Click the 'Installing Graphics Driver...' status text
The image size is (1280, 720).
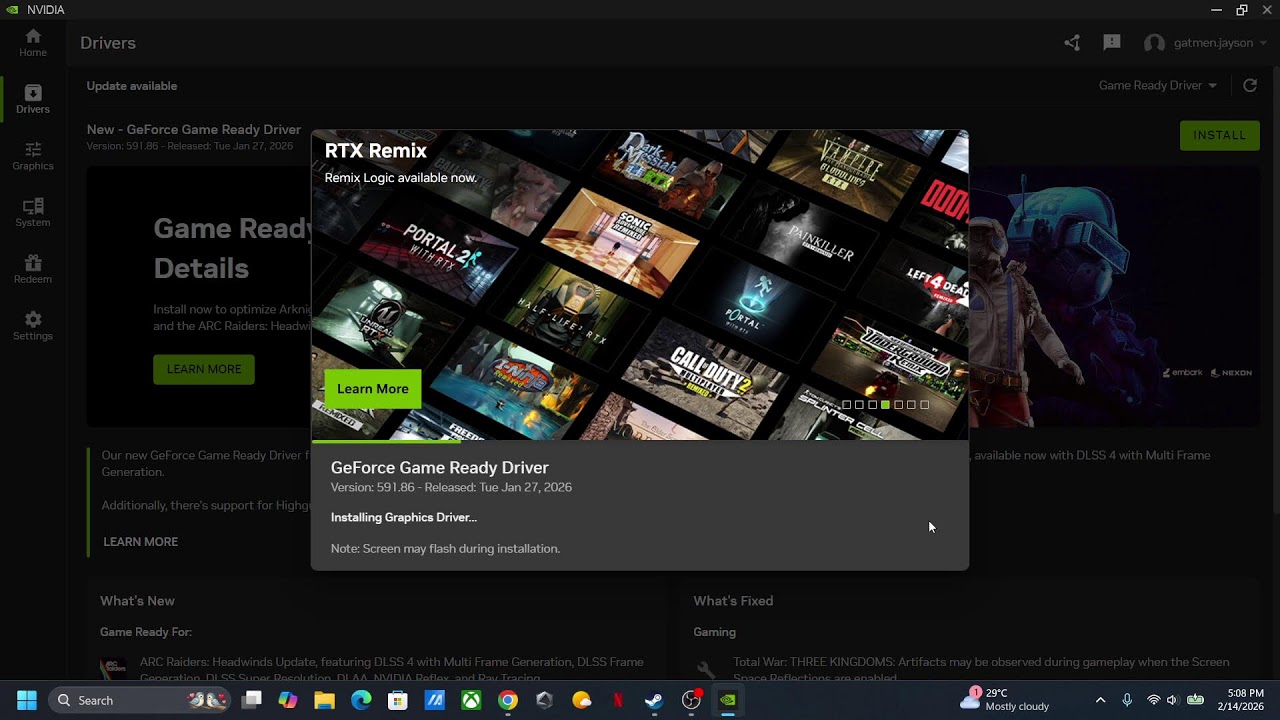[404, 517]
